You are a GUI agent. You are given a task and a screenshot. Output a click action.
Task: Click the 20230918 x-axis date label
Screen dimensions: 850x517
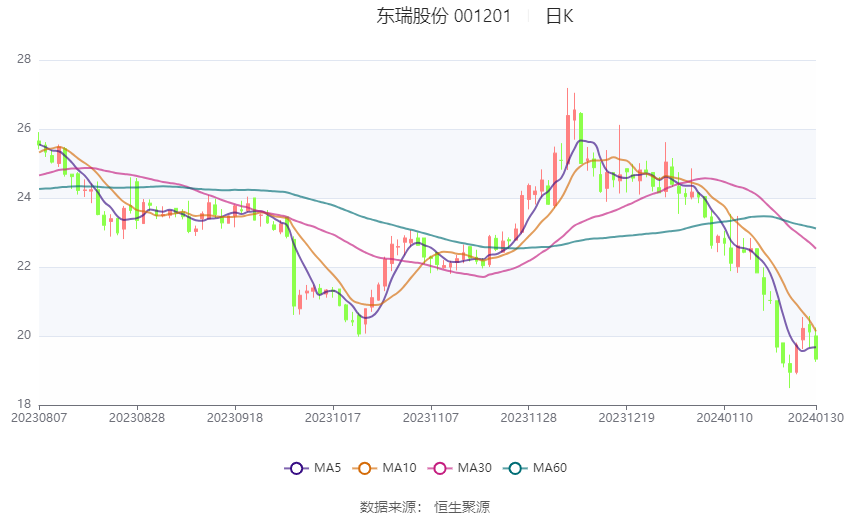pos(235,418)
